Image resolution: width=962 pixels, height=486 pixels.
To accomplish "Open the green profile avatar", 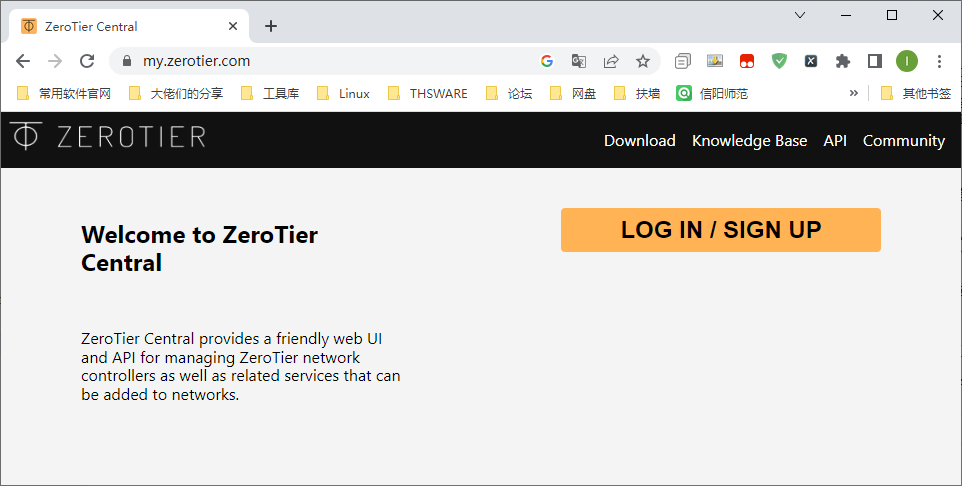I will click(907, 61).
